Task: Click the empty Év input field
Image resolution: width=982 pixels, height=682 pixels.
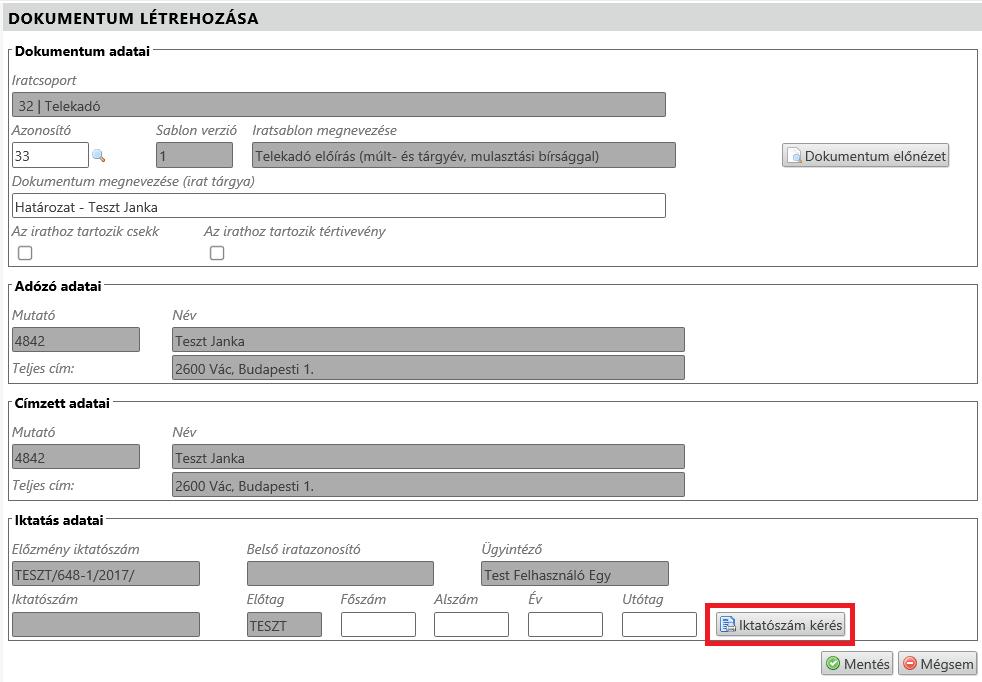Action: coord(566,624)
